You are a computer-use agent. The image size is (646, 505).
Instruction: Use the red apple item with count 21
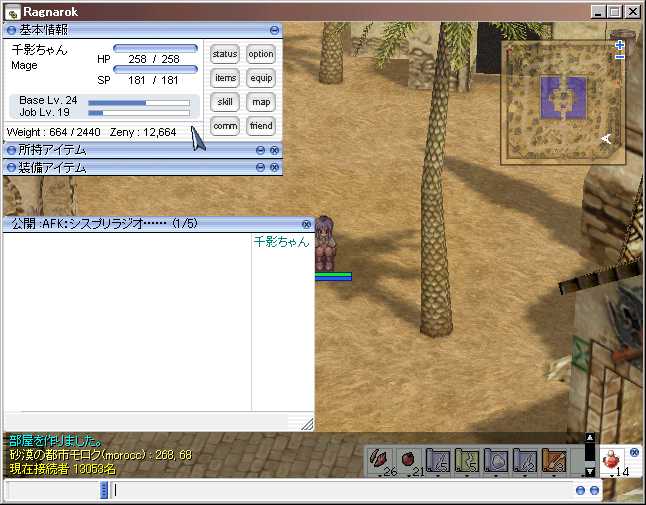(x=410, y=462)
